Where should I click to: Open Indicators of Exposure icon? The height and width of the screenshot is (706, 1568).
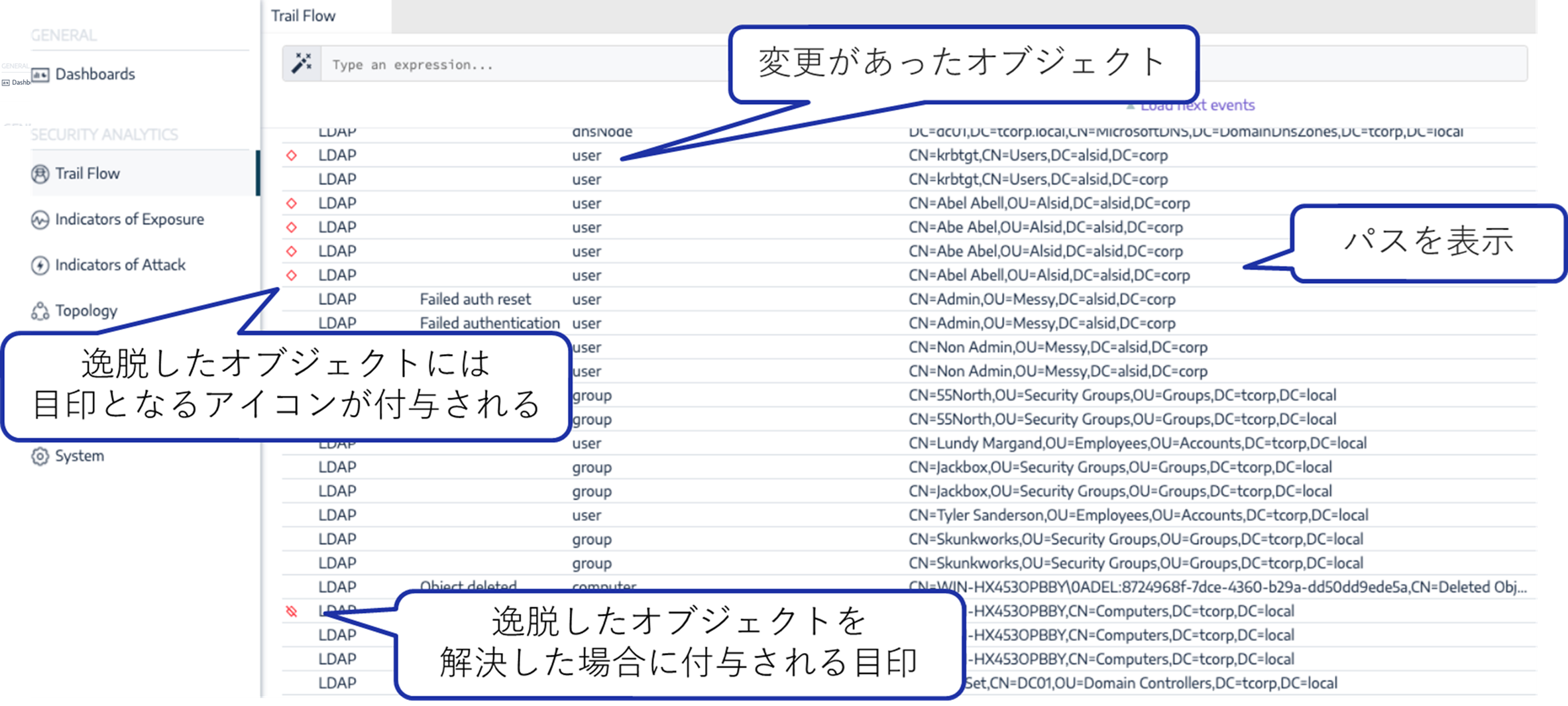40,219
